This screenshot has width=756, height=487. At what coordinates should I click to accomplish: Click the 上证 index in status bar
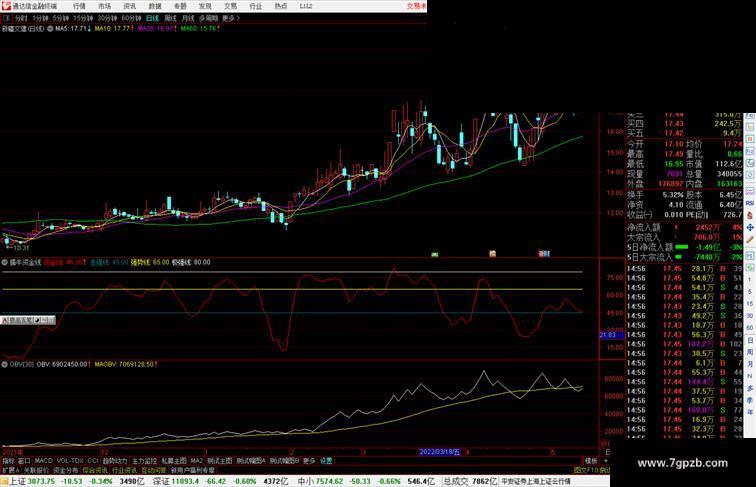(17, 481)
